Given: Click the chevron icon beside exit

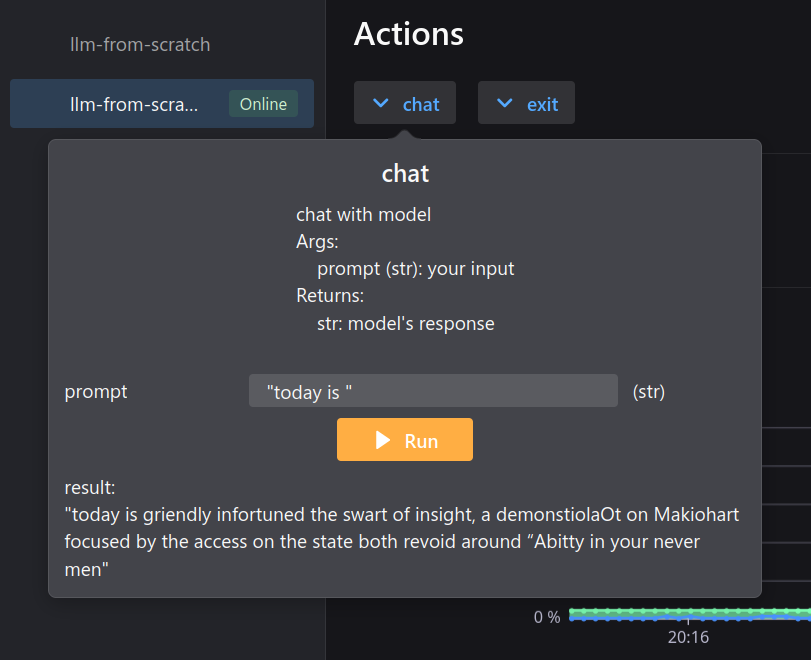Looking at the screenshot, I should pos(506,104).
